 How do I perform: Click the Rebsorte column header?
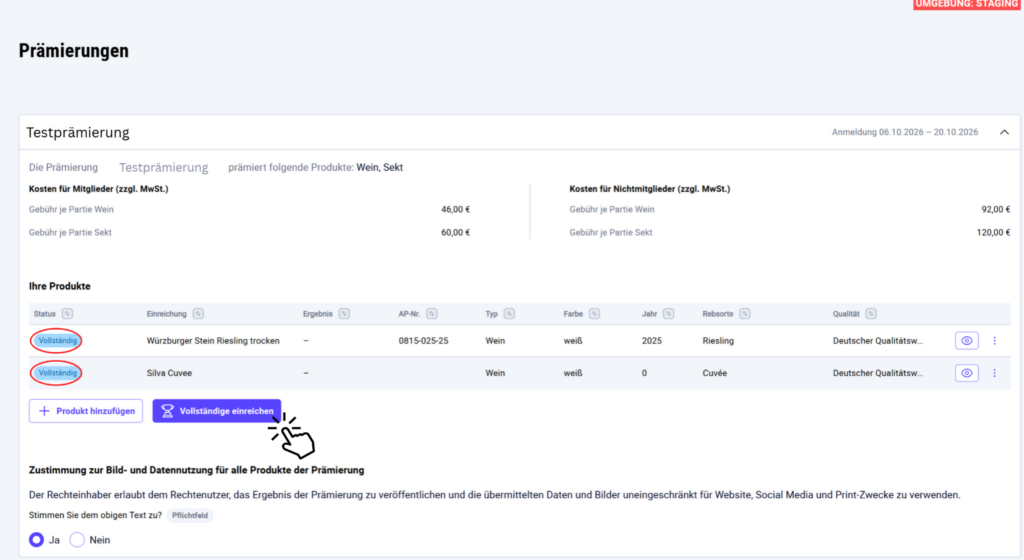coord(718,314)
